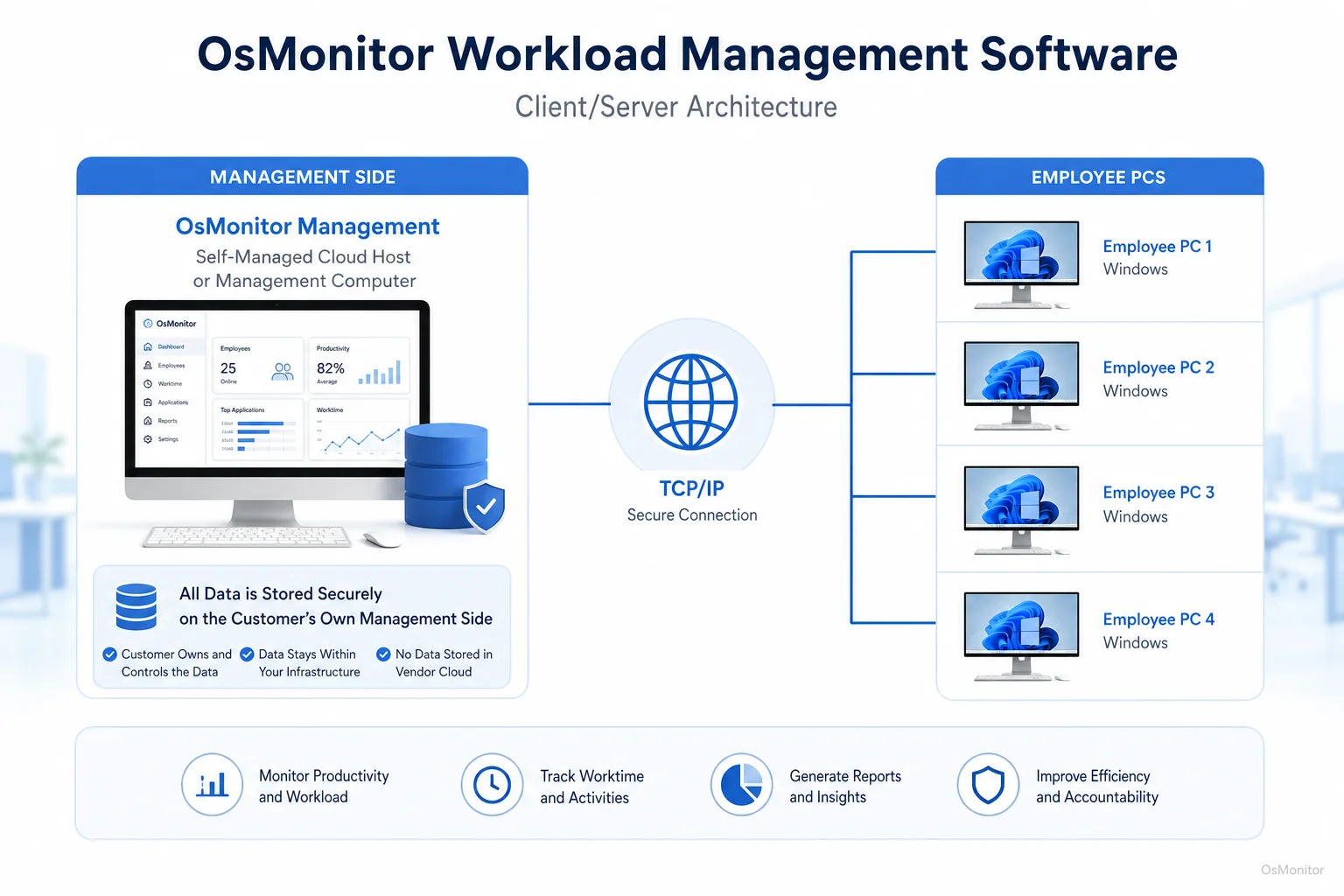This screenshot has width=1344, height=896.
Task: Click the Productivity bar graph in dashboard card
Action: point(380,373)
